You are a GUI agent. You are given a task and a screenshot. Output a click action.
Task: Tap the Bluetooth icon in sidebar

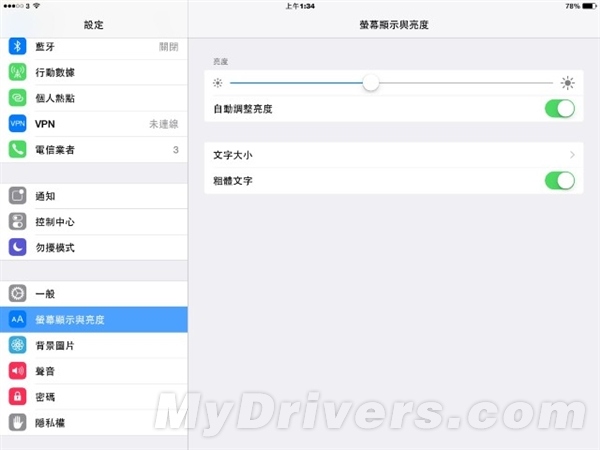click(17, 46)
